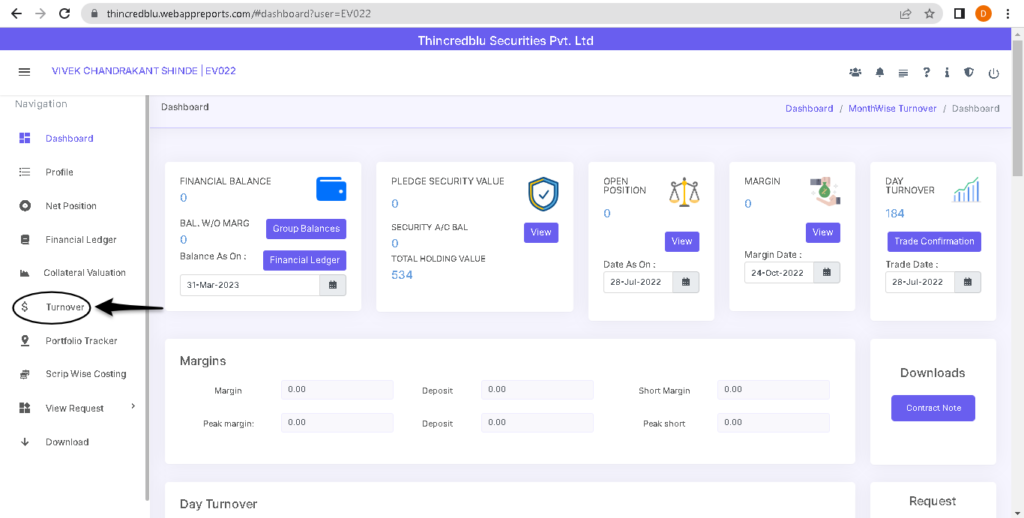Viewport: 1024px width, 518px height.
Task: Click the Day Turnover chart icon
Action: click(967, 189)
